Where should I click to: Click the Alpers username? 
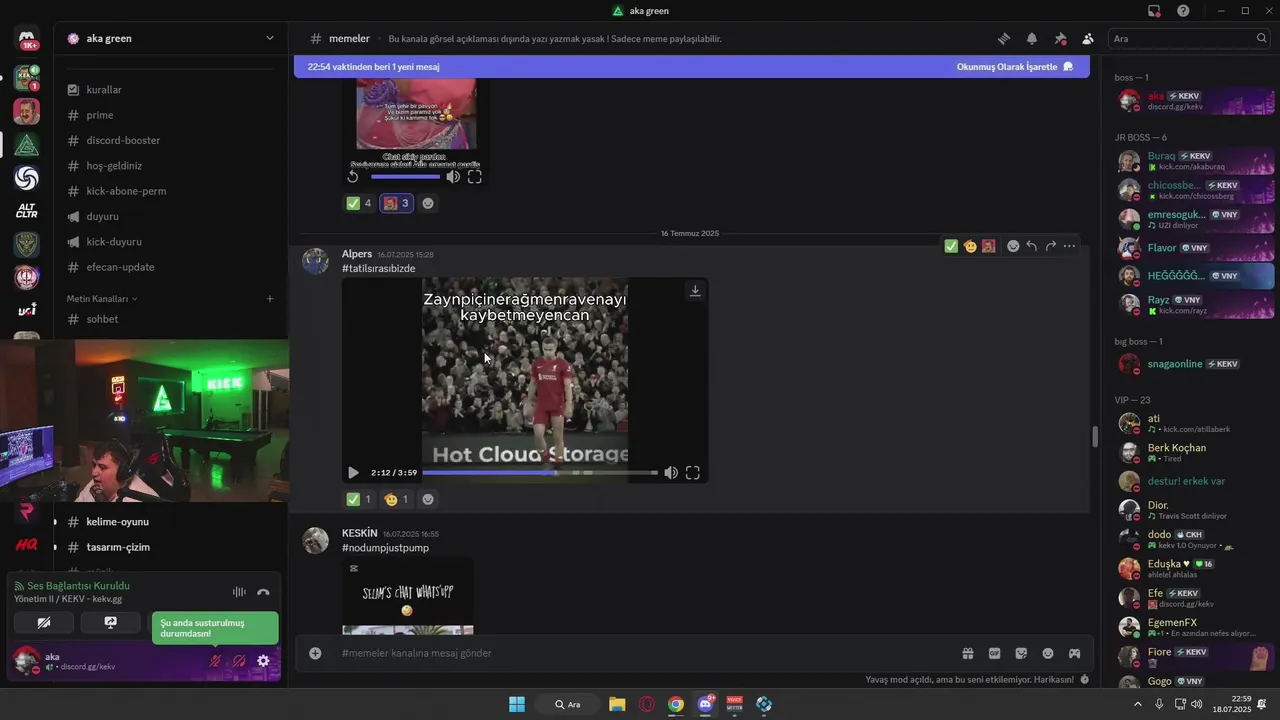357,254
